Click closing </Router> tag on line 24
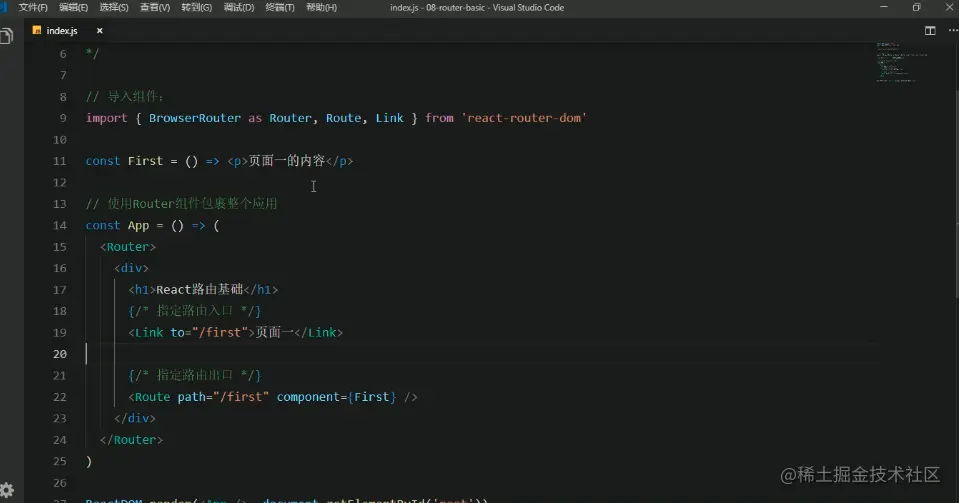This screenshot has height=503, width=959. click(131, 439)
